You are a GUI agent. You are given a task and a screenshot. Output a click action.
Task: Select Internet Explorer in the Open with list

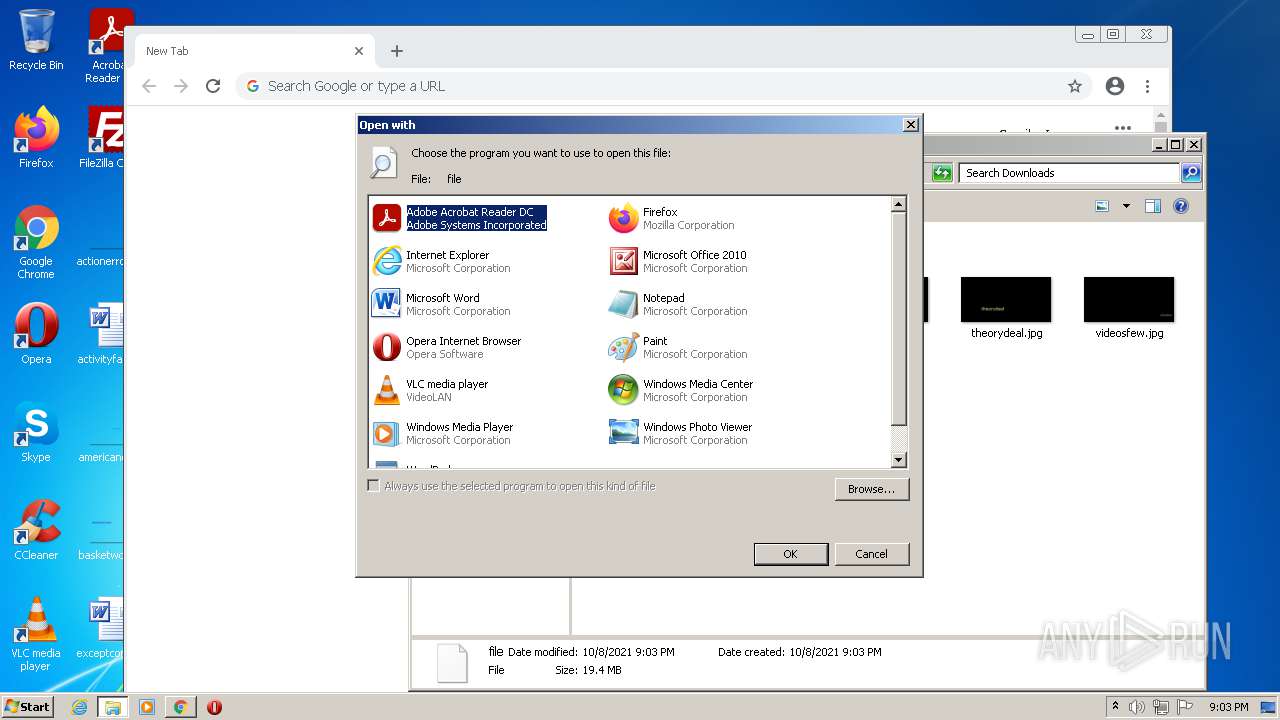[441, 261]
